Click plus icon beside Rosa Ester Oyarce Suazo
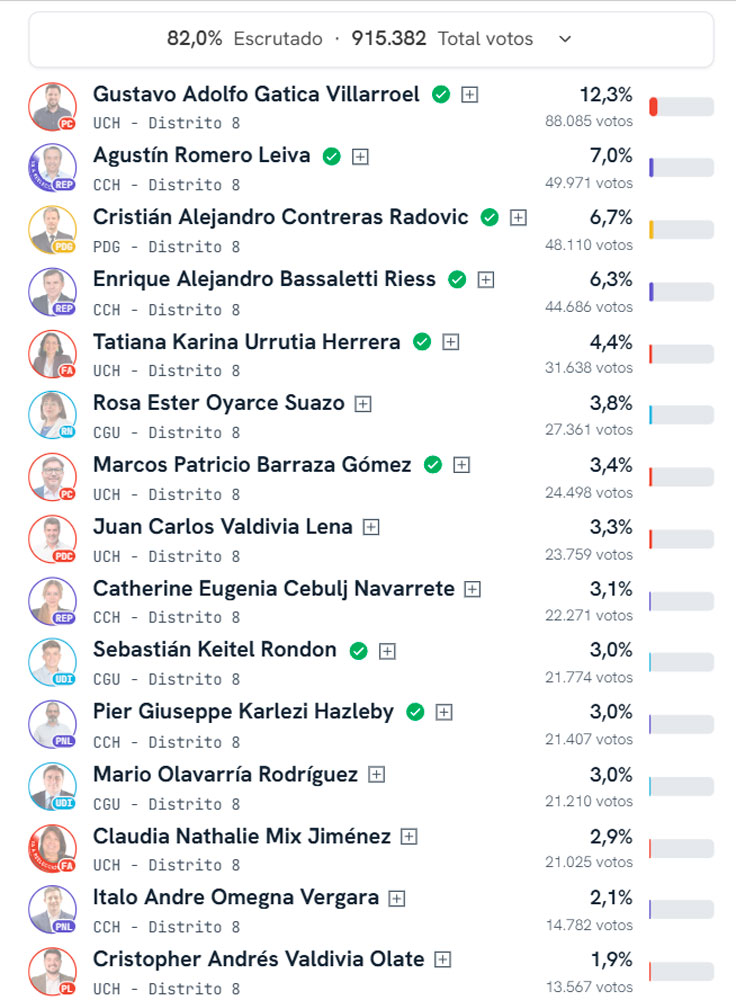The width and height of the screenshot is (736, 1000). pyautogui.click(x=363, y=404)
